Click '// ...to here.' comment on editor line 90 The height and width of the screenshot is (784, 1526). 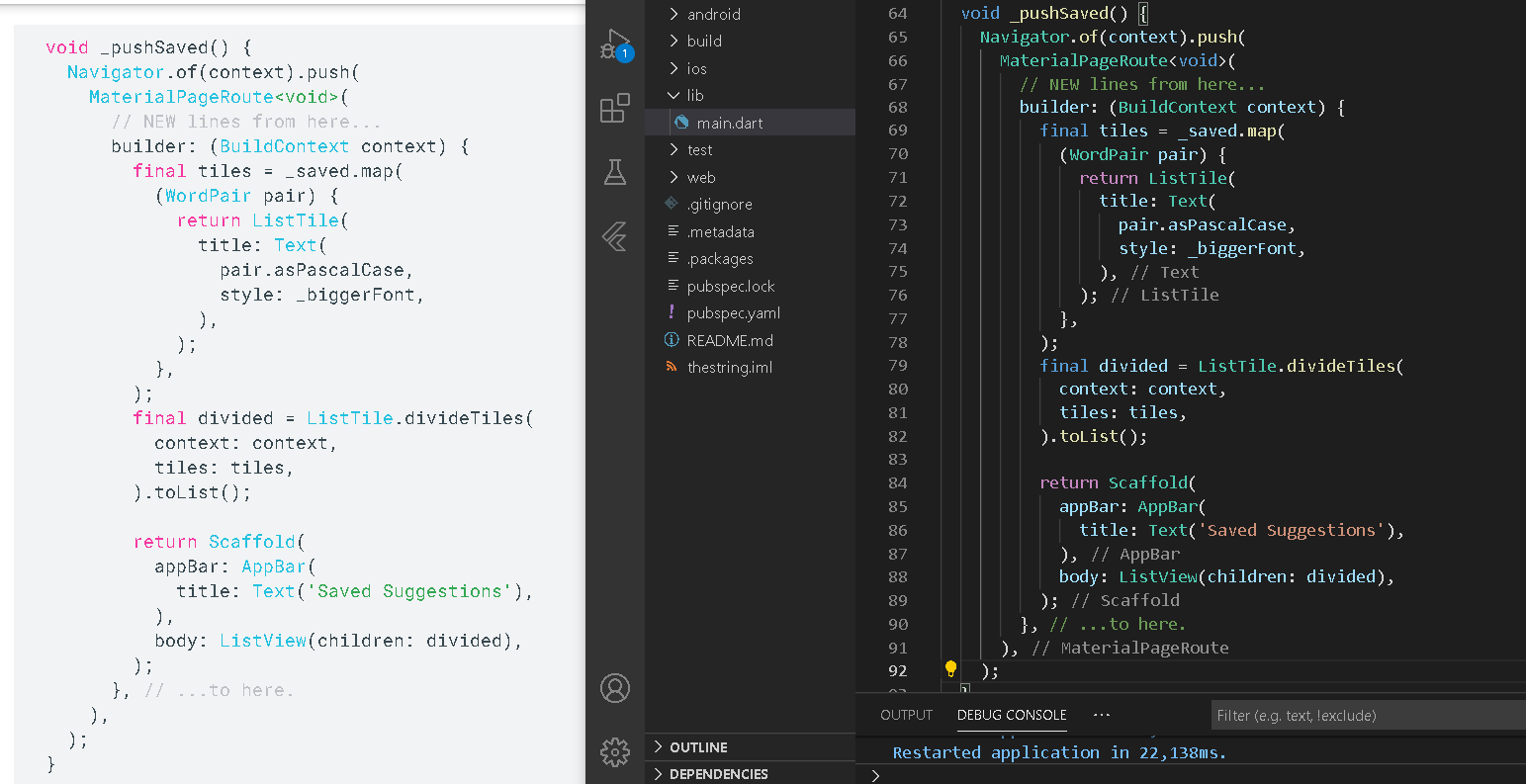point(1118,624)
